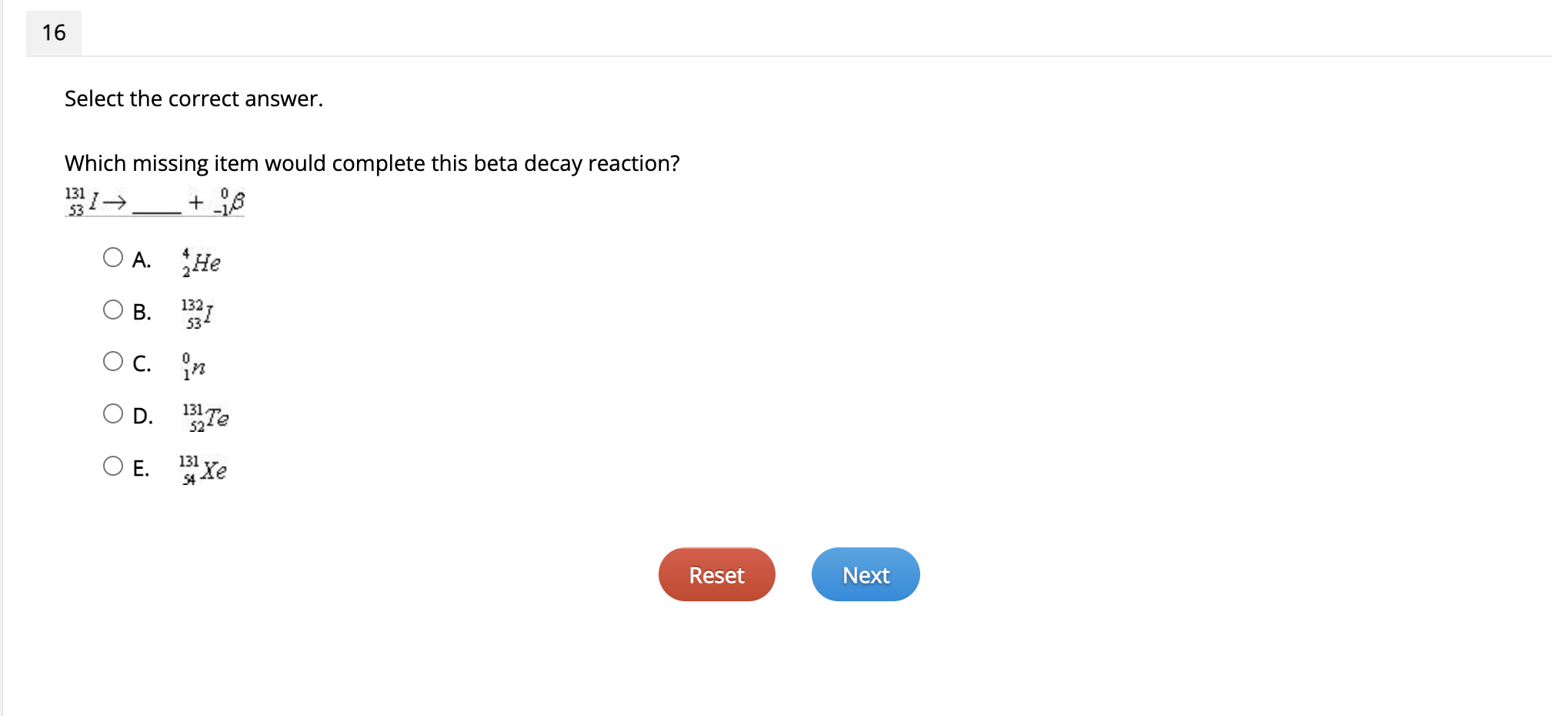This screenshot has height=716, width=1568.
Task: Choose the iodine-132 answer formula
Action: point(197,314)
